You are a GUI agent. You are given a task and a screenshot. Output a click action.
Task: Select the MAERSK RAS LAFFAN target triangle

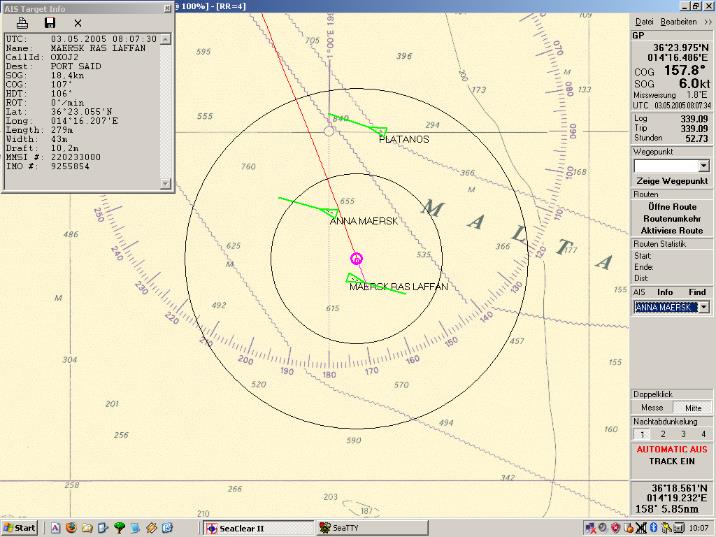354,279
